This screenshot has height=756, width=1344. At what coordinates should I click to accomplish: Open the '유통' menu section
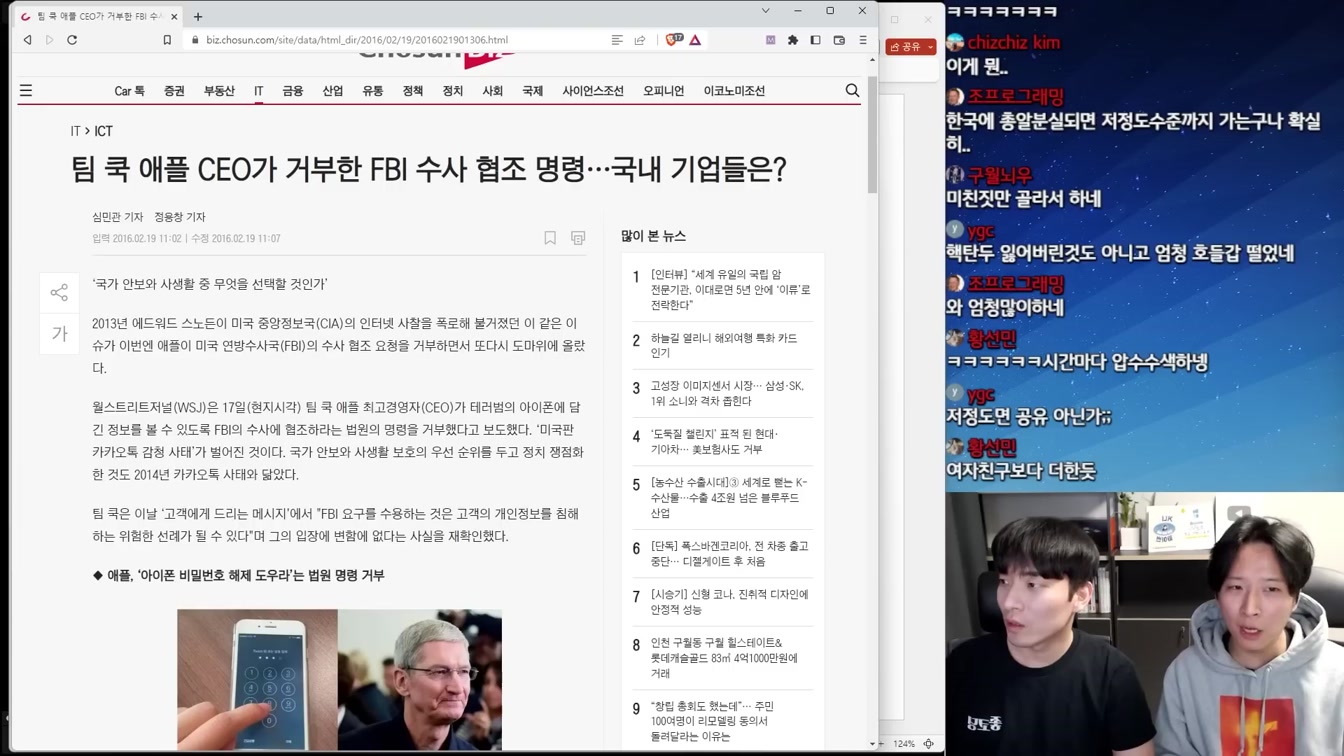click(x=373, y=91)
